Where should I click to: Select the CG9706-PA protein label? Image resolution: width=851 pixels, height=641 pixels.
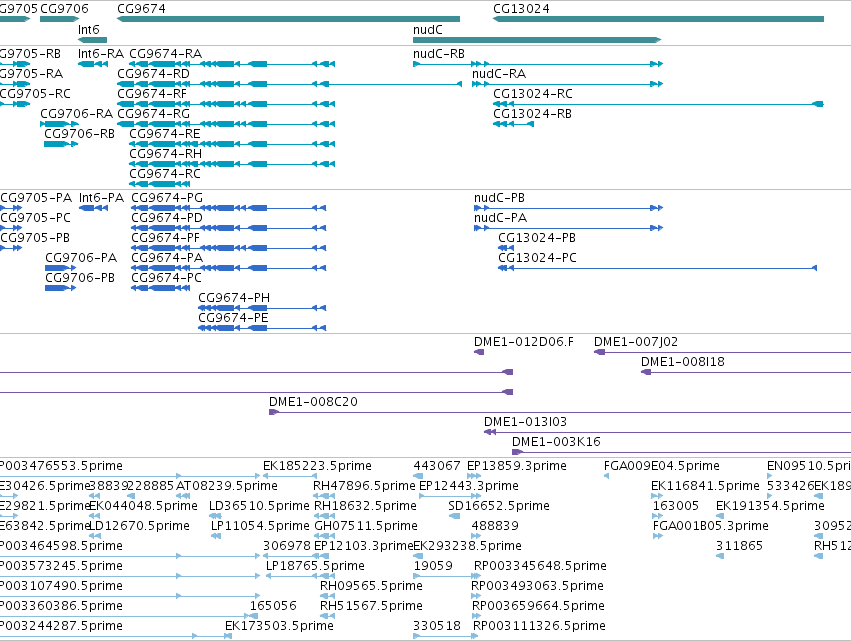[81, 258]
